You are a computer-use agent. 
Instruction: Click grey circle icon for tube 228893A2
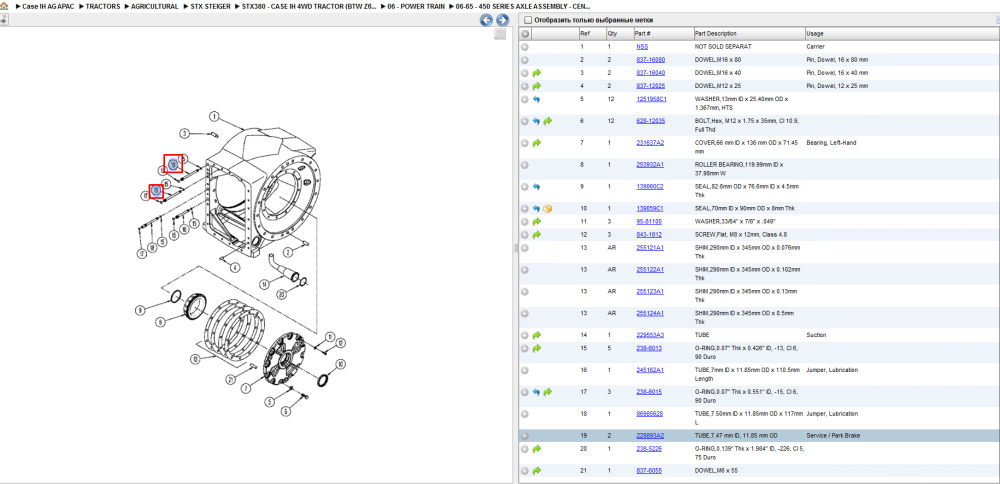pos(525,436)
